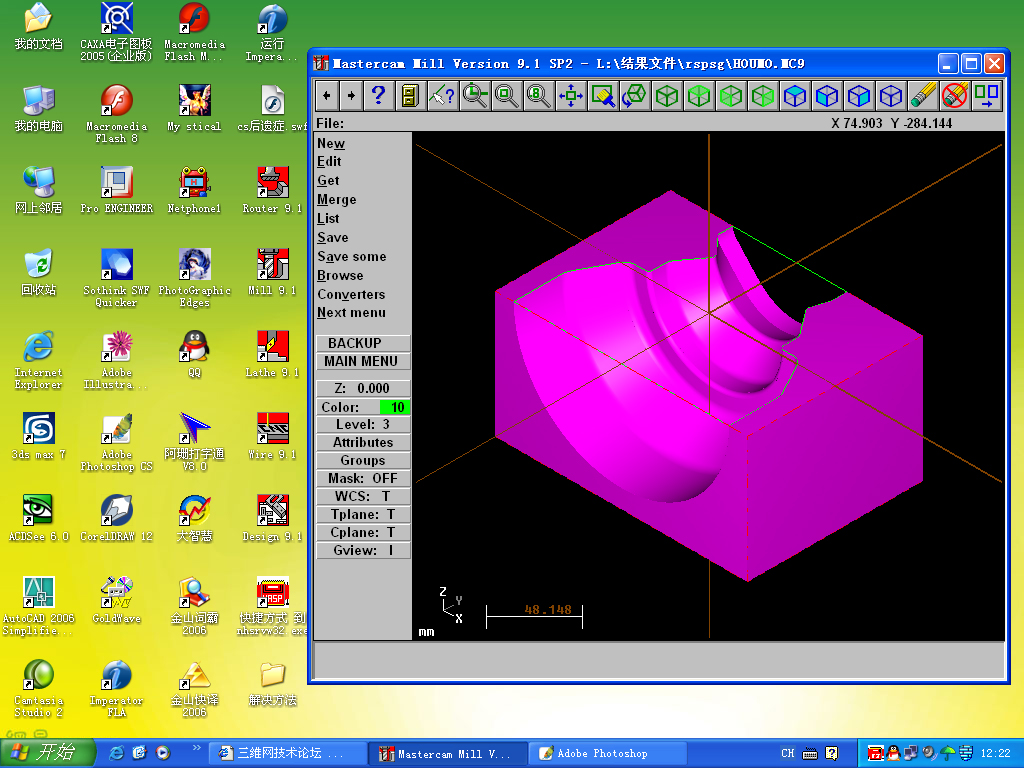Image resolution: width=1024 pixels, height=768 pixels.
Task: Click the Mastercam Mill taskbar button
Action: click(447, 753)
